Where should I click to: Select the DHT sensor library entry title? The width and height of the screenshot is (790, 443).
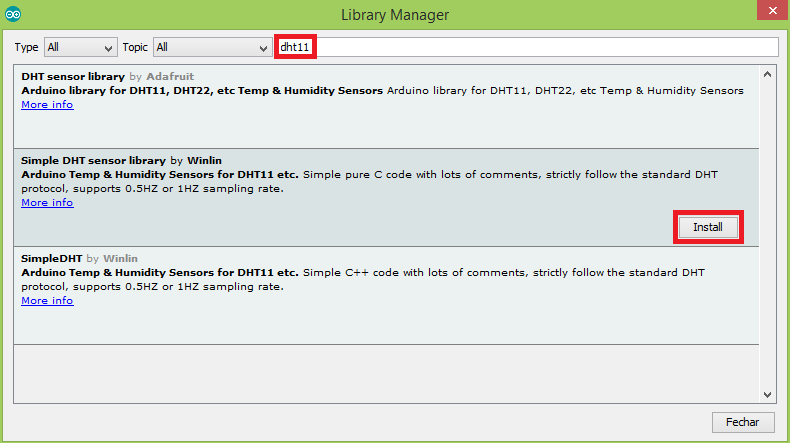(x=73, y=77)
